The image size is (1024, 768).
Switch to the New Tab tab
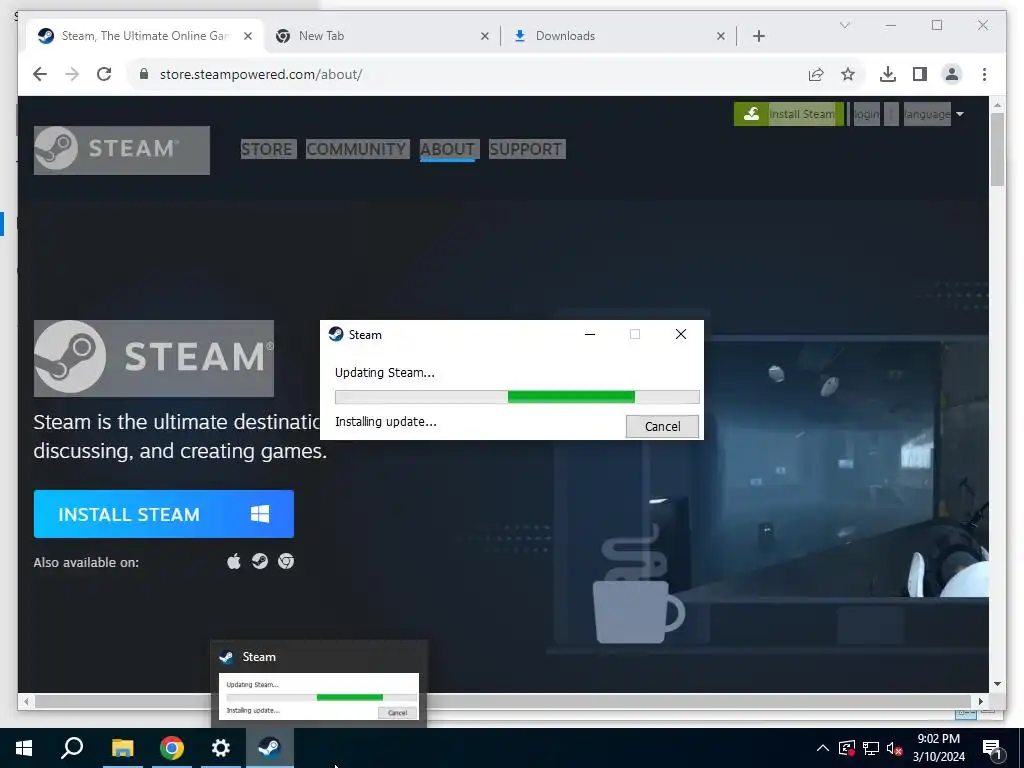382,36
